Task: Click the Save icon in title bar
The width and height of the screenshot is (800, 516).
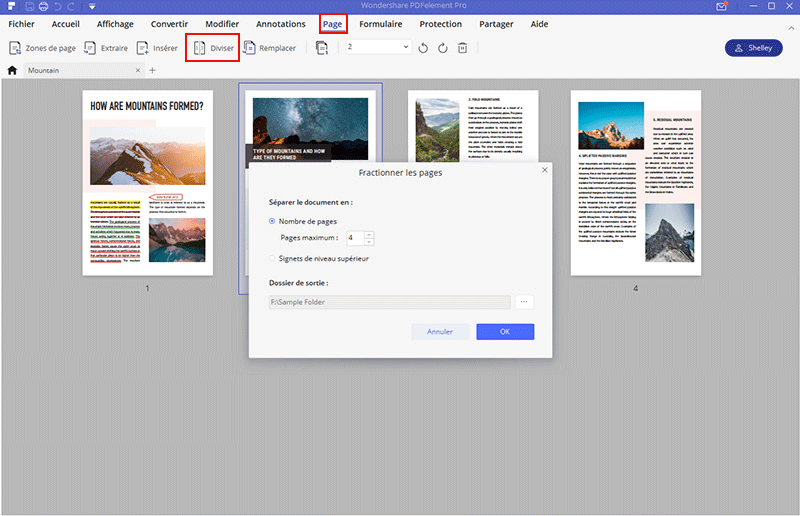Action: 30,6
